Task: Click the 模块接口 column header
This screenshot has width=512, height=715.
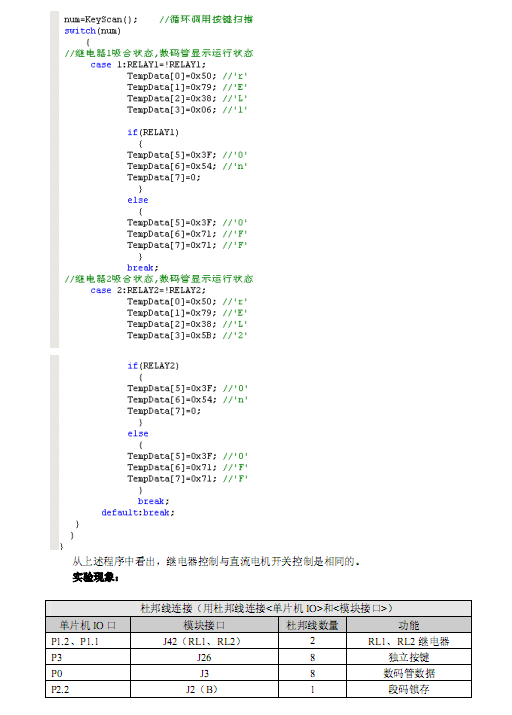Action: 204,625
